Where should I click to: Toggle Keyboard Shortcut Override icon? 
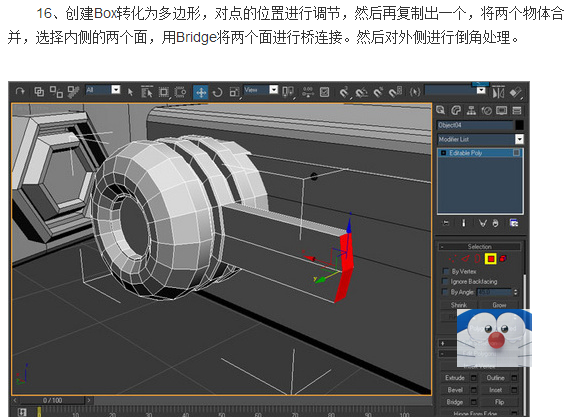point(324,92)
